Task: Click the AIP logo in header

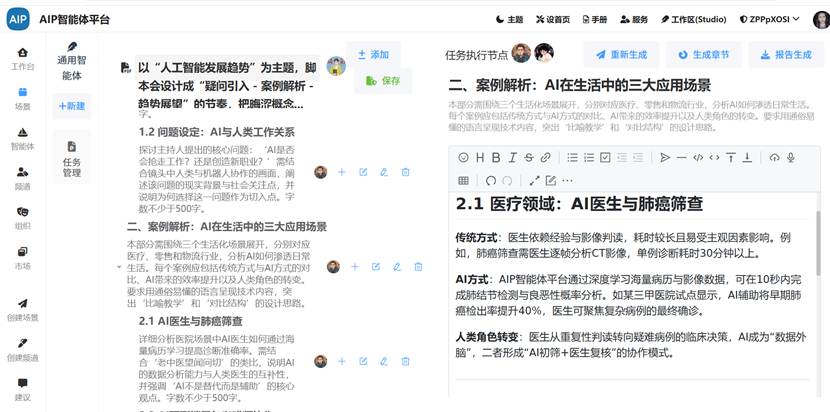Action: click(18, 20)
